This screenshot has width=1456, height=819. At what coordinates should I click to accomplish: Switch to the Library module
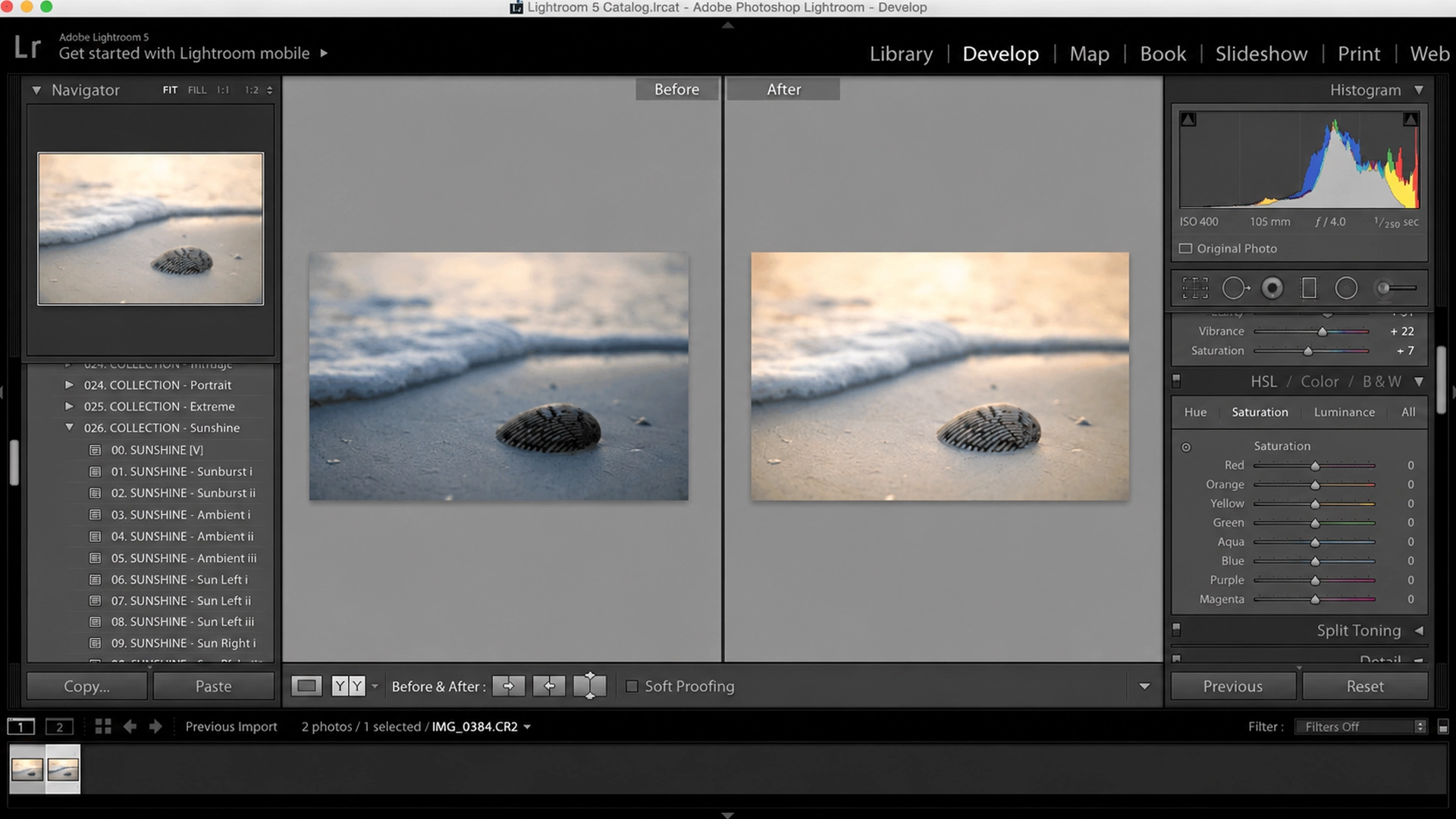[x=901, y=54]
